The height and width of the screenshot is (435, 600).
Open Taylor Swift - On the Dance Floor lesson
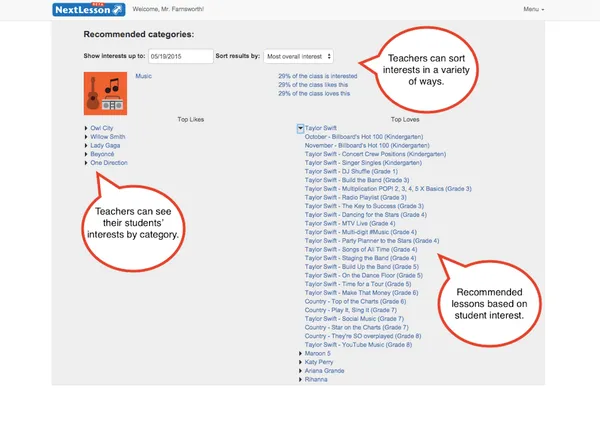(364, 275)
